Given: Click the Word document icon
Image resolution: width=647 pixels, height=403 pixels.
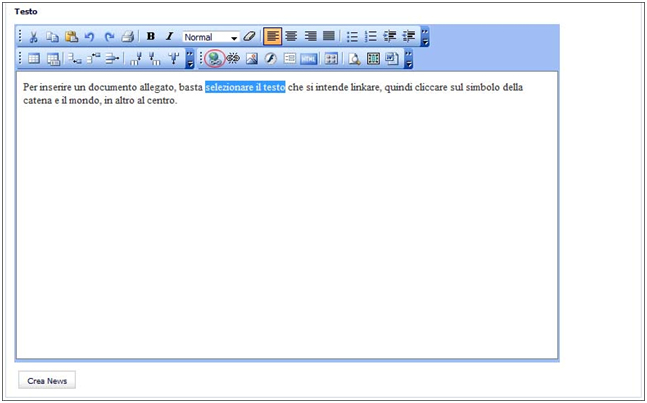Looking at the screenshot, I should pyautogui.click(x=392, y=59).
